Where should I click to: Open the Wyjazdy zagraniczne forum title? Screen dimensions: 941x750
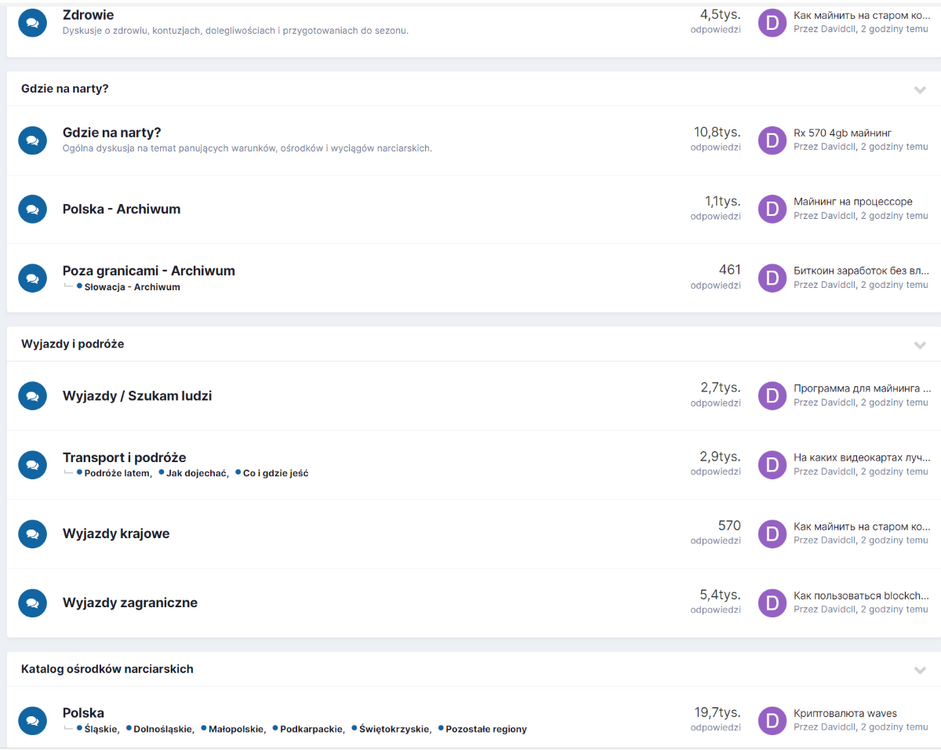point(130,603)
